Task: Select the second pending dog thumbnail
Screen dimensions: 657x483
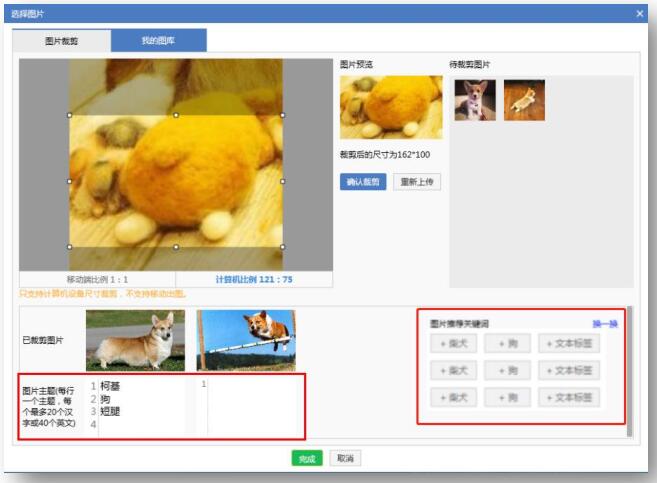Action: coord(524,100)
